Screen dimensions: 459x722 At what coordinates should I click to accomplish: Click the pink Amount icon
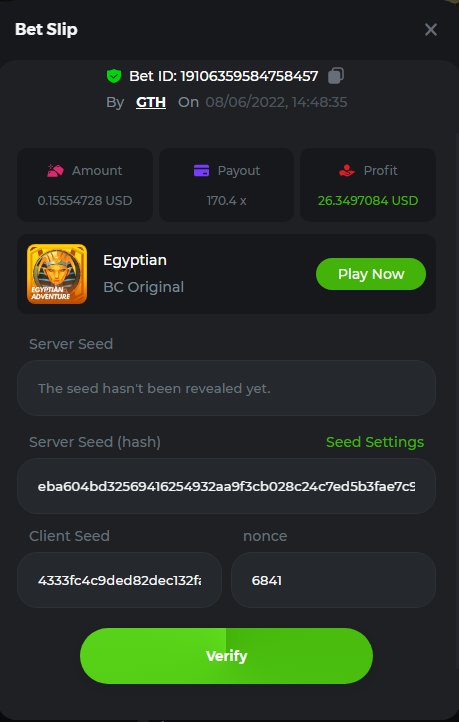(x=55, y=170)
